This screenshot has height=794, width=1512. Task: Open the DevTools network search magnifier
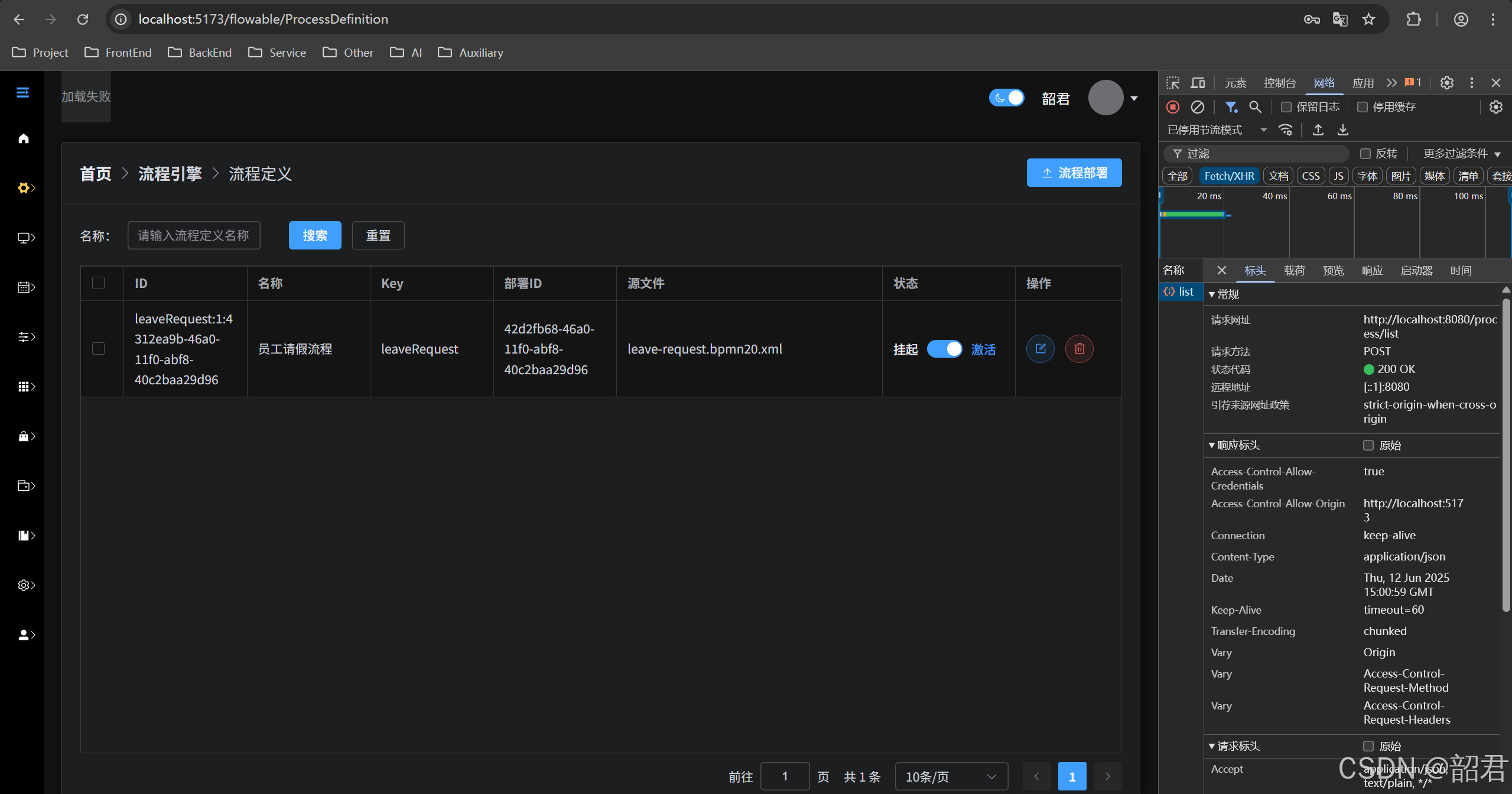point(1255,107)
